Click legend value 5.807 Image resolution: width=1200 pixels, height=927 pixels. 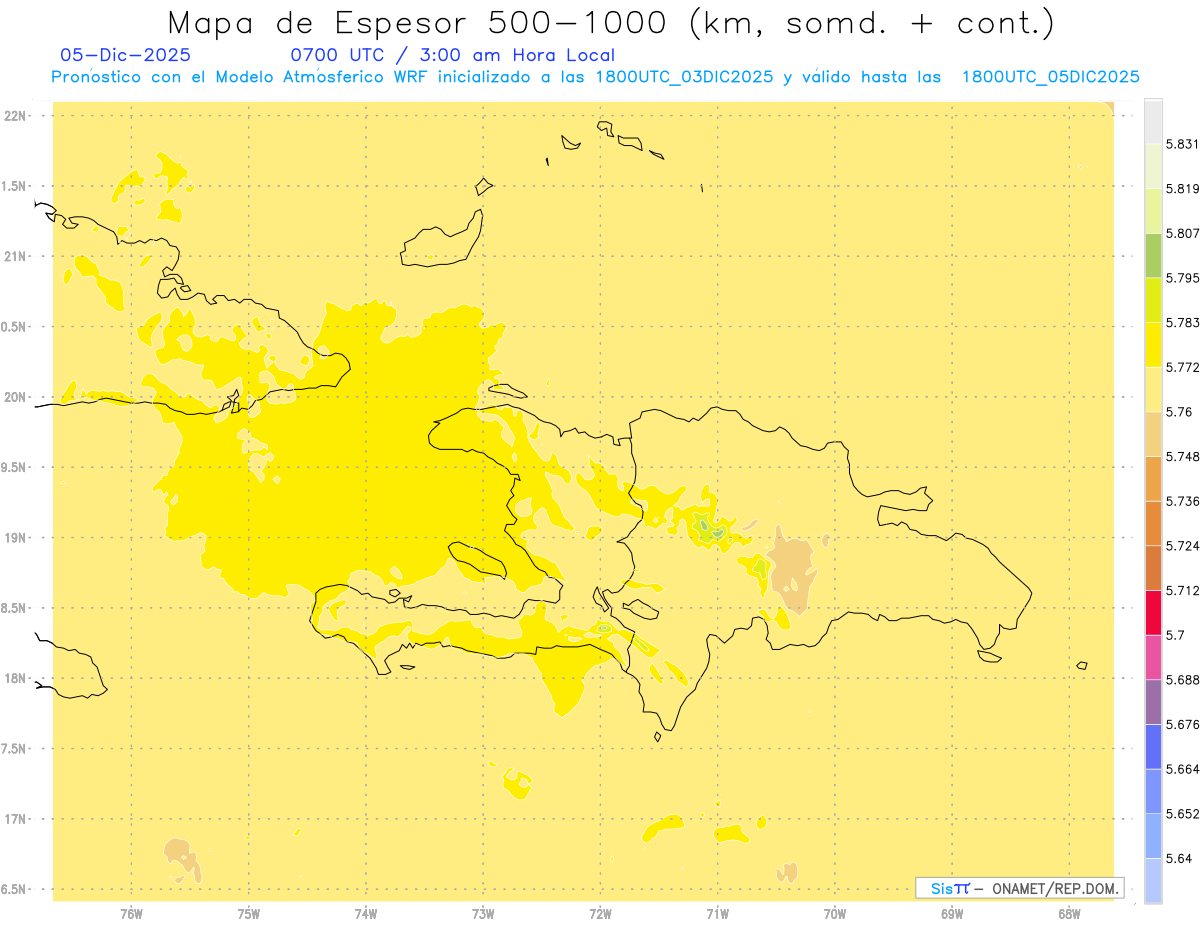[1182, 233]
